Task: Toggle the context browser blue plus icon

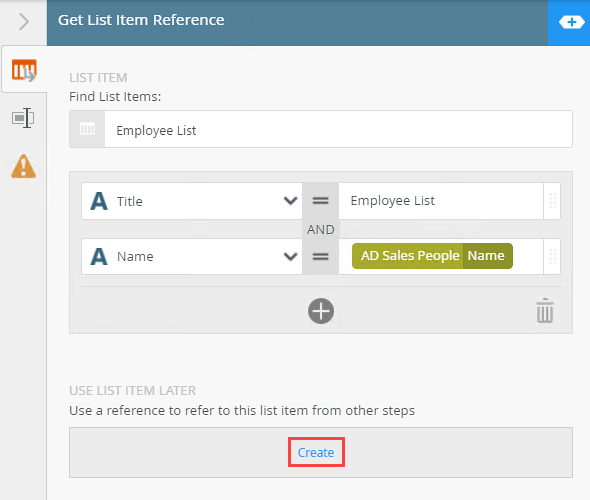Action: tap(571, 22)
